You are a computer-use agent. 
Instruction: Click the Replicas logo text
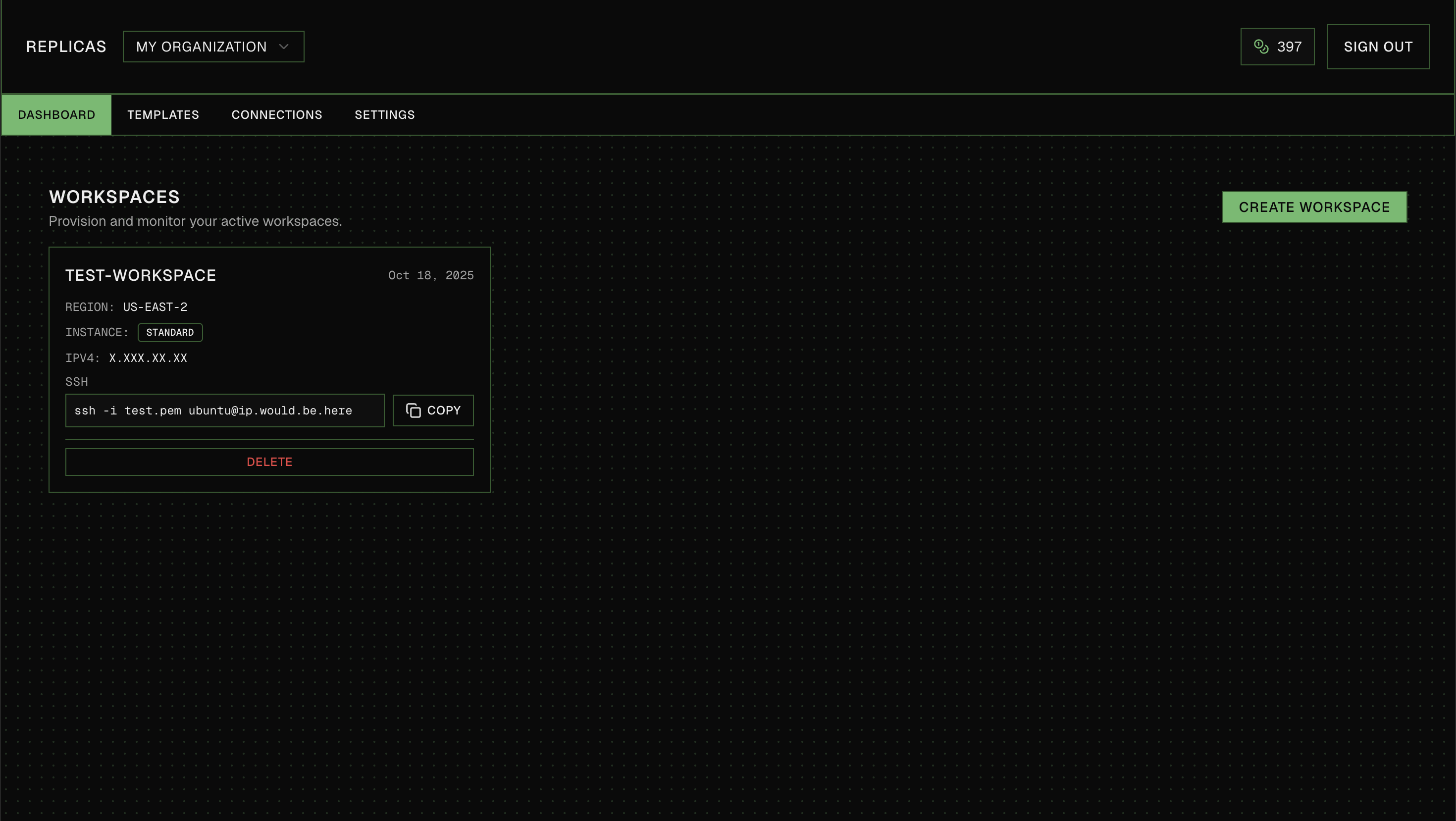[66, 47]
